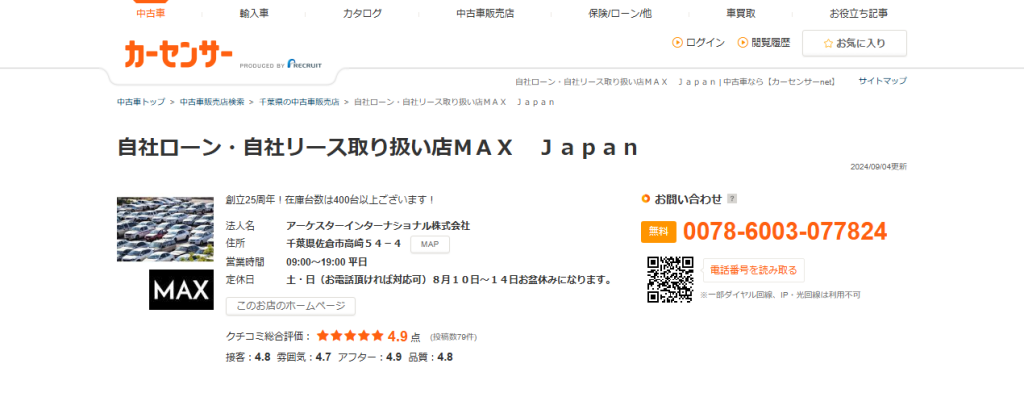Go to 中古車販売店 menu item
Screen dimensions: 1024x418
(x=484, y=13)
